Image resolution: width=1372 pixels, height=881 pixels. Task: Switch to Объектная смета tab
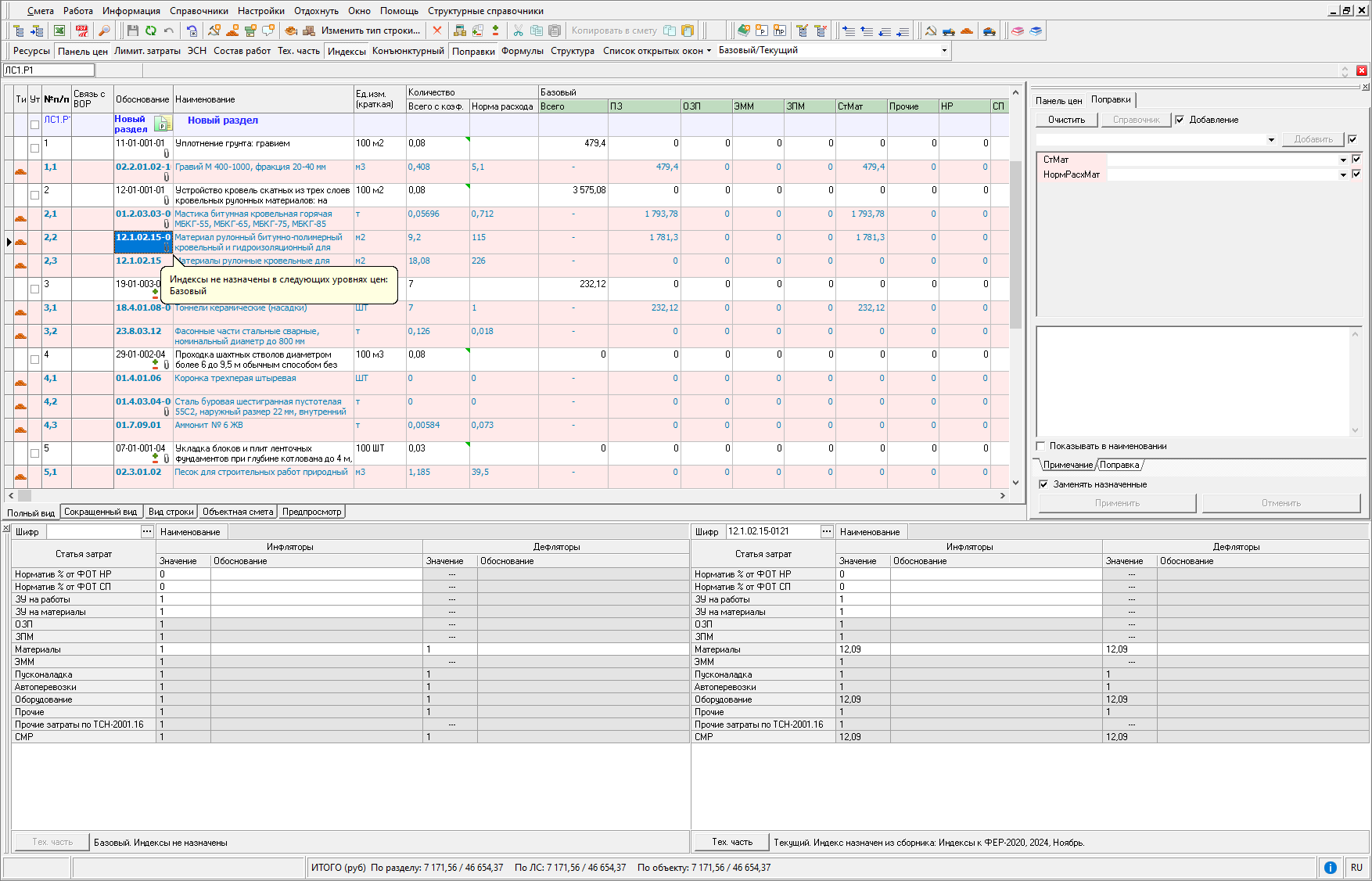tap(238, 512)
